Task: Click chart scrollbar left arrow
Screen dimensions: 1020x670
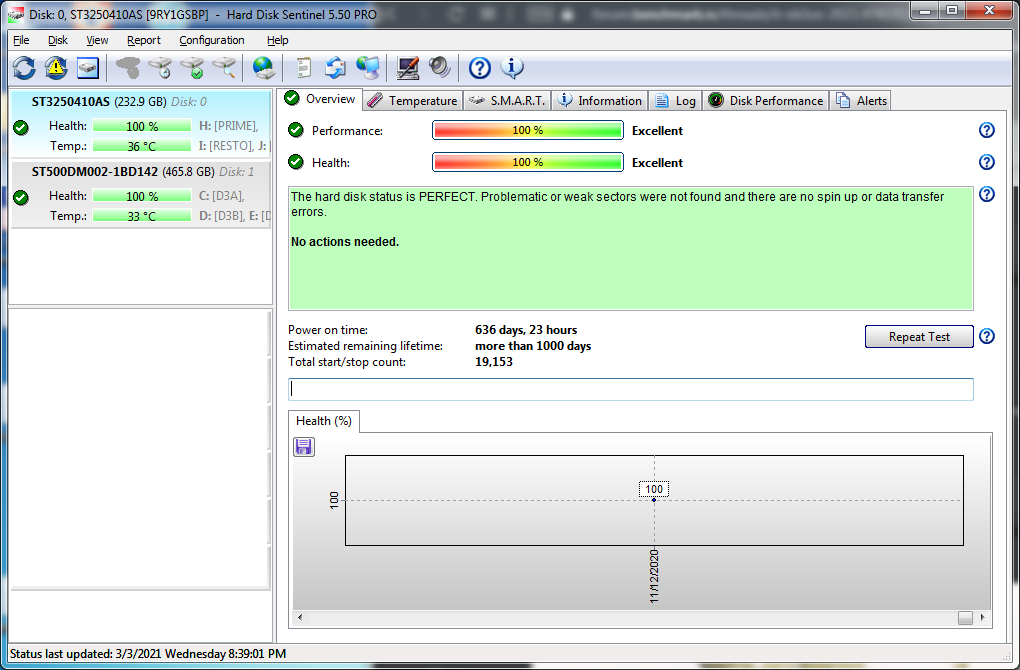Action: (300, 617)
